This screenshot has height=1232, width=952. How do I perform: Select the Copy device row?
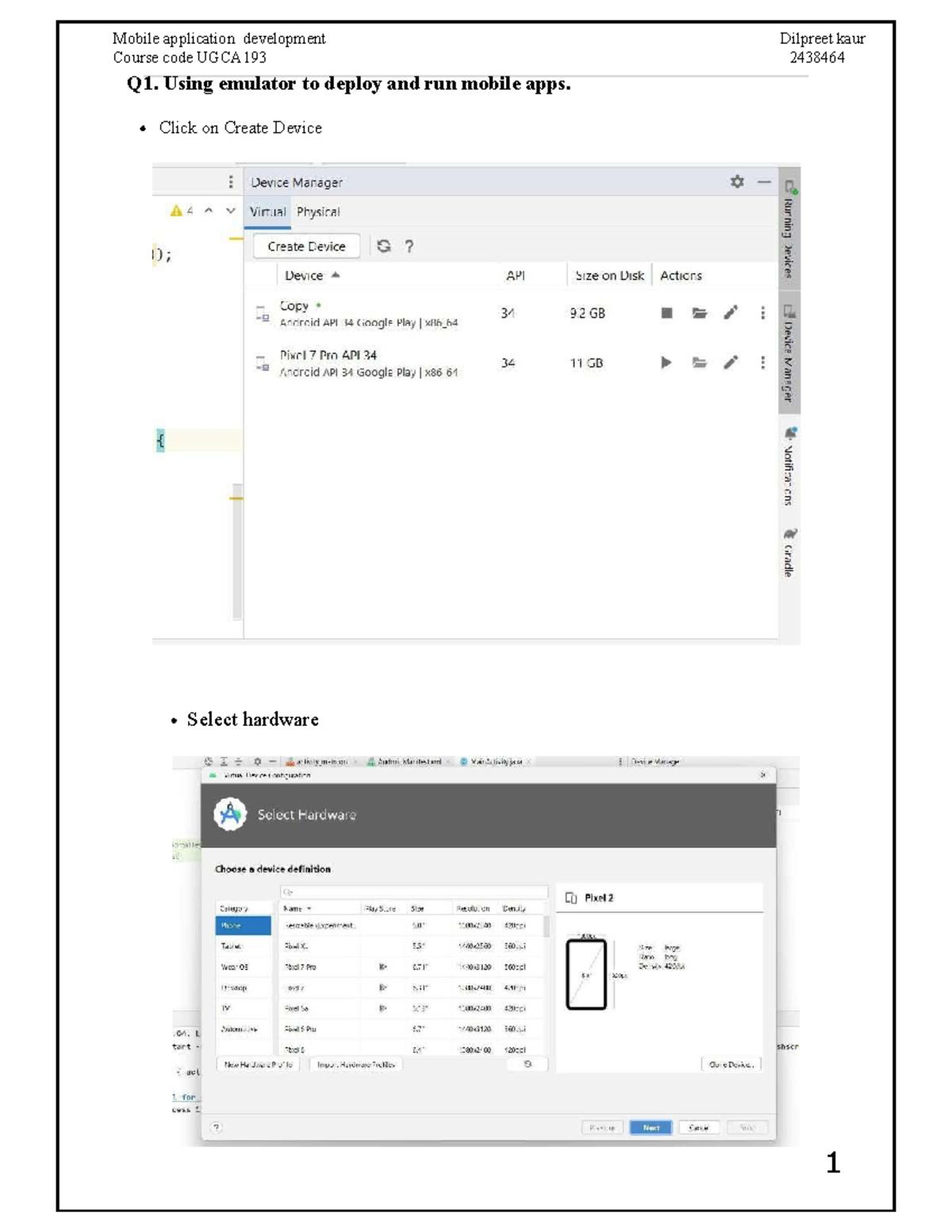click(x=511, y=313)
